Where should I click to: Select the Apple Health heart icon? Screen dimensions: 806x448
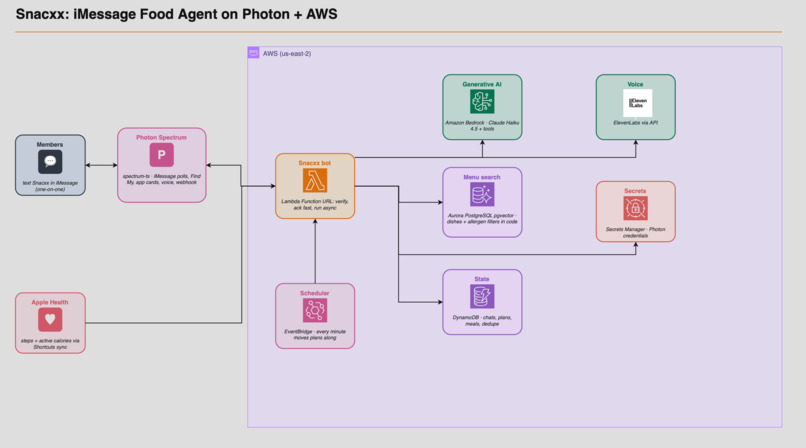[x=50, y=320]
